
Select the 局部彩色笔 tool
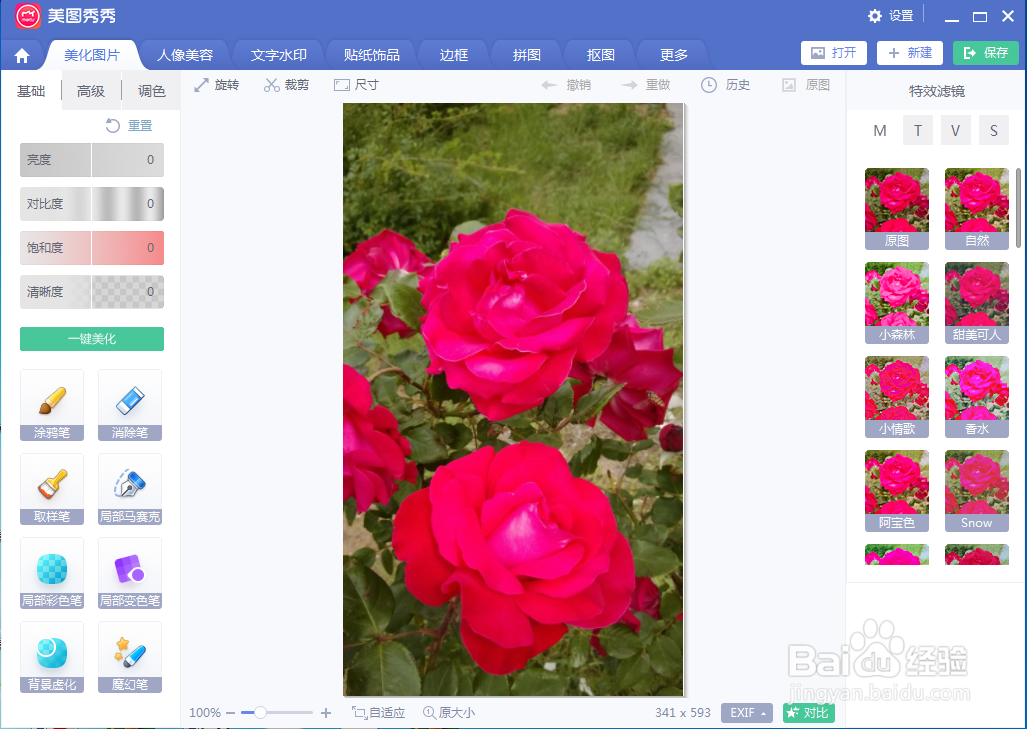pyautogui.click(x=52, y=572)
